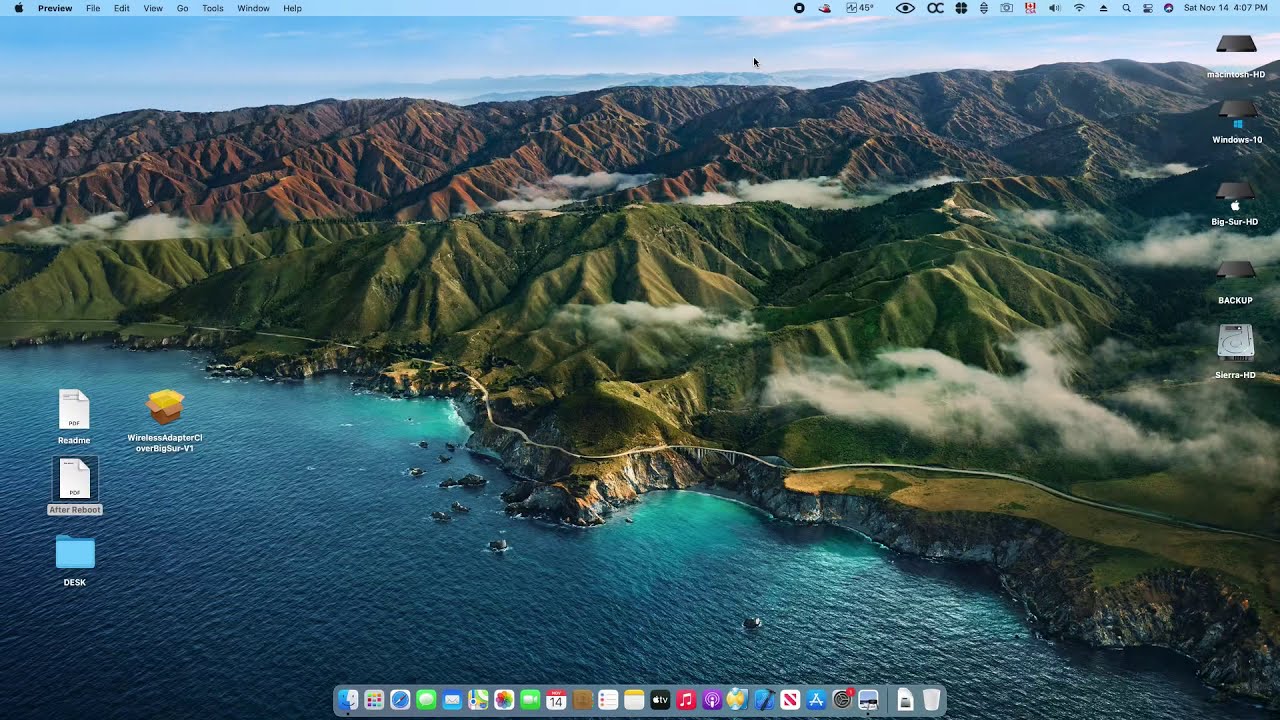1280x720 pixels.
Task: Launch Apple TV from the Dock
Action: 660,700
